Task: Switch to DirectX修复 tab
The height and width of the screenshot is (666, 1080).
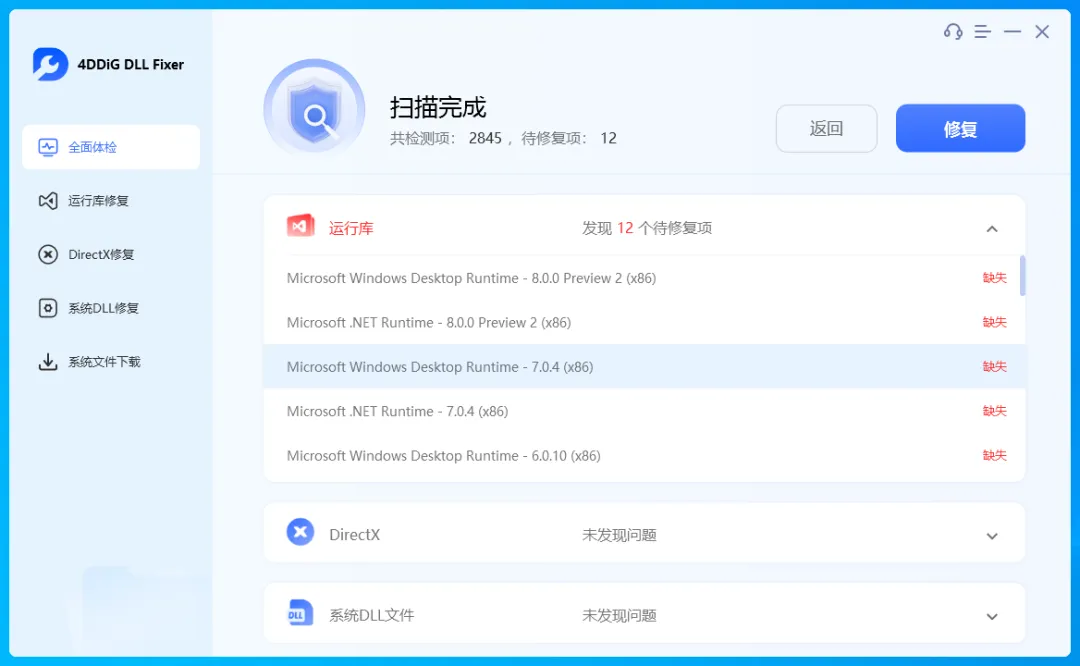Action: (111, 255)
